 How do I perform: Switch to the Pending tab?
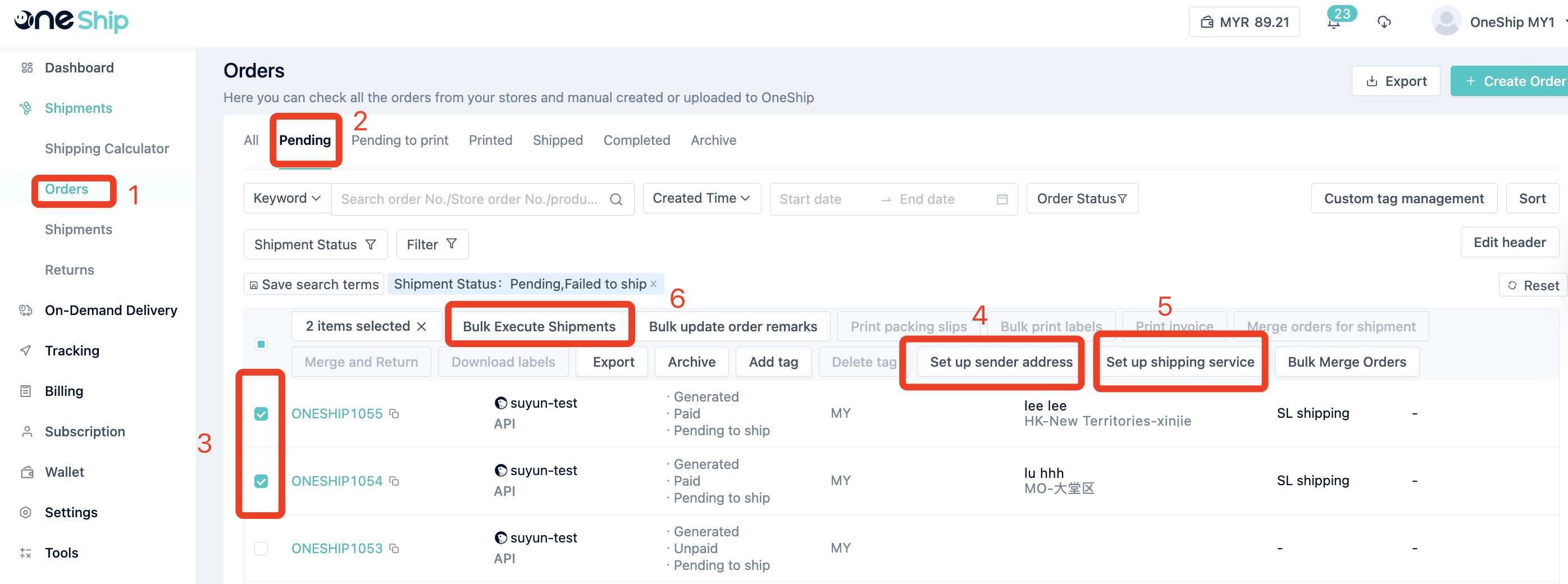(x=305, y=140)
